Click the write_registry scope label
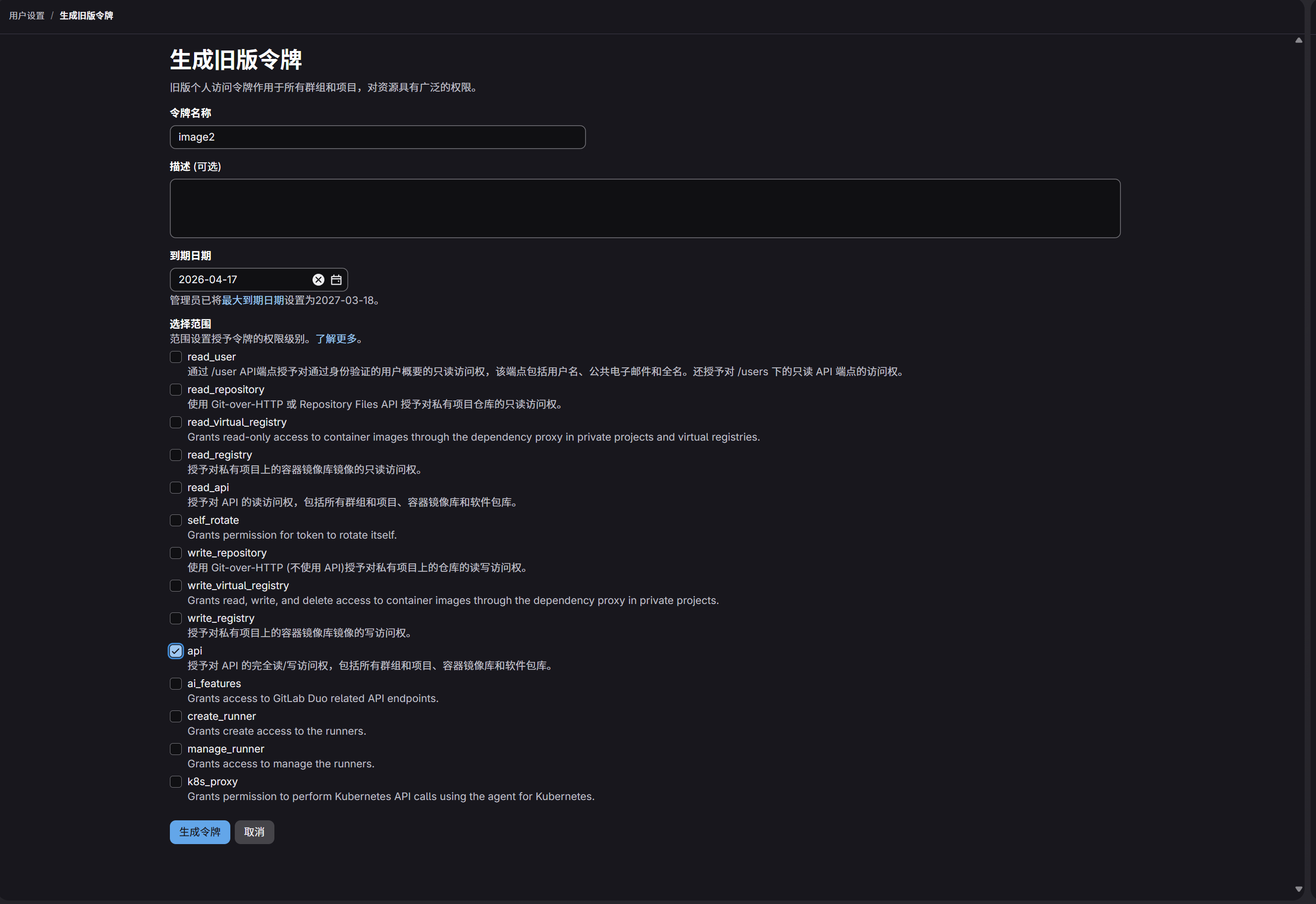Viewport: 1316px width, 904px height. [221, 618]
